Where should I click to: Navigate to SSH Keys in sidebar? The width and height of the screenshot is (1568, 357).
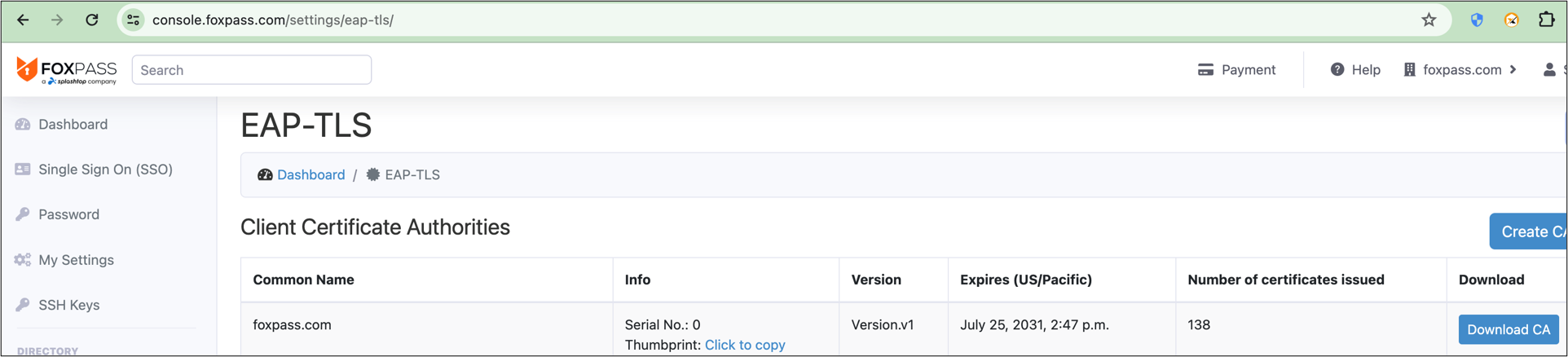click(68, 305)
